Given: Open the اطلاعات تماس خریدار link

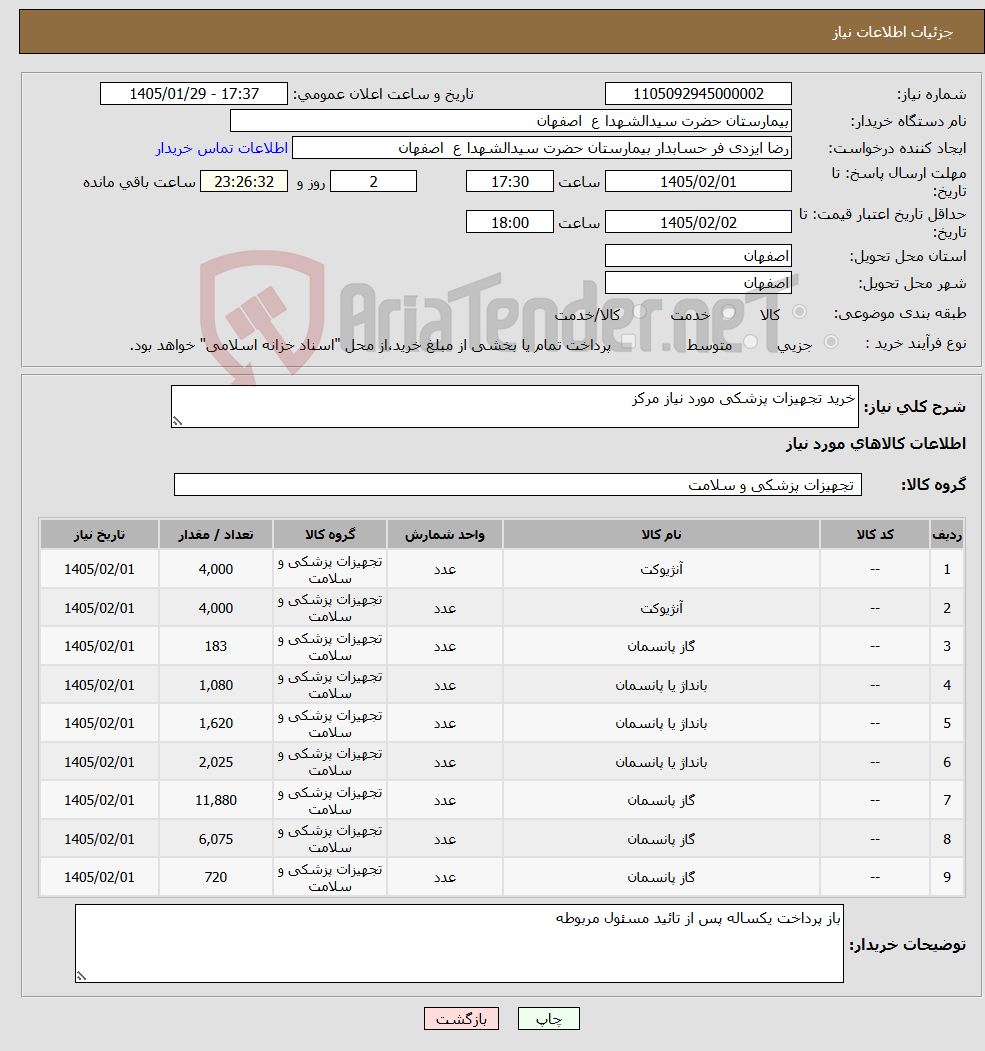Looking at the screenshot, I should [222, 148].
